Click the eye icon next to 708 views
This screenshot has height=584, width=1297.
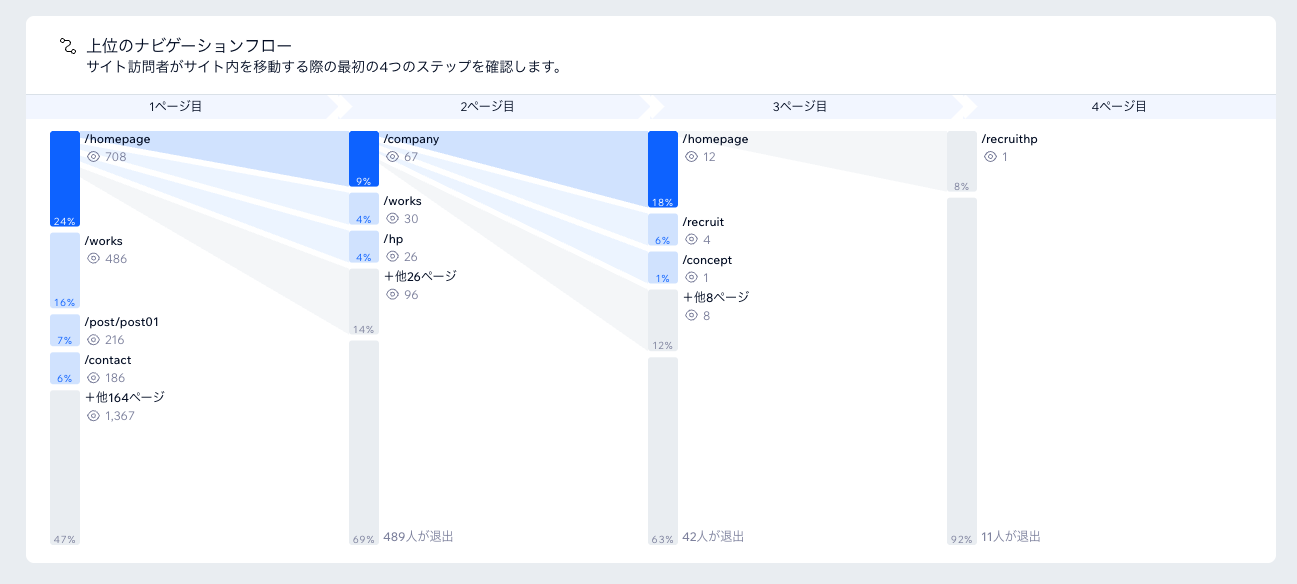click(x=94, y=157)
